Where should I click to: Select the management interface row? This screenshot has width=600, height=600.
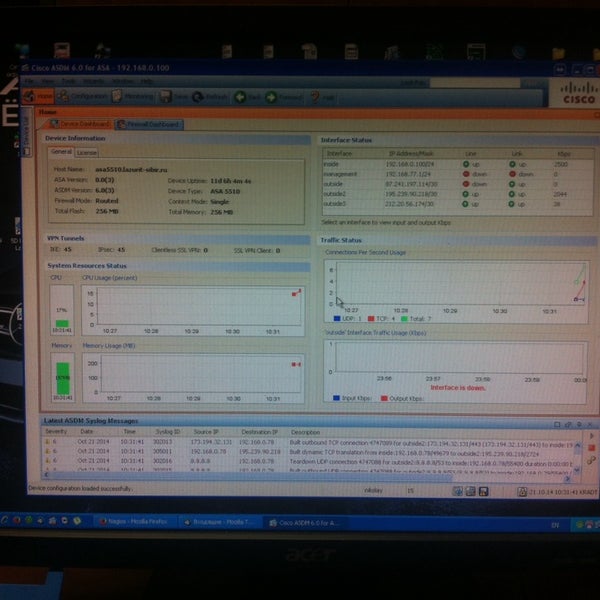click(458, 174)
